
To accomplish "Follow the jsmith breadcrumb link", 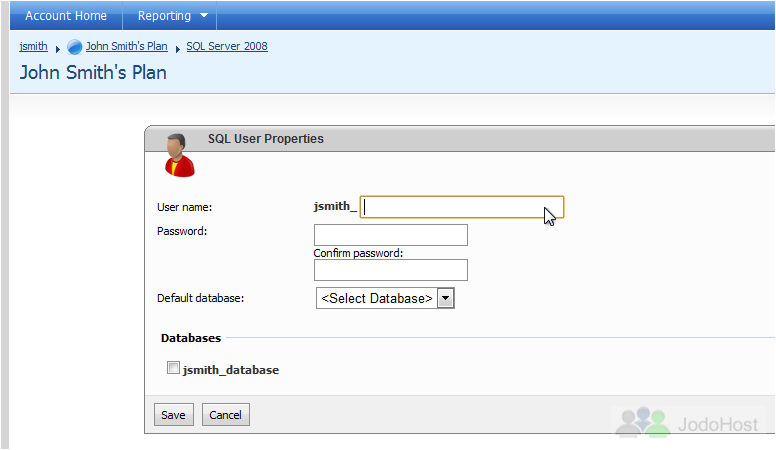I will [34, 46].
